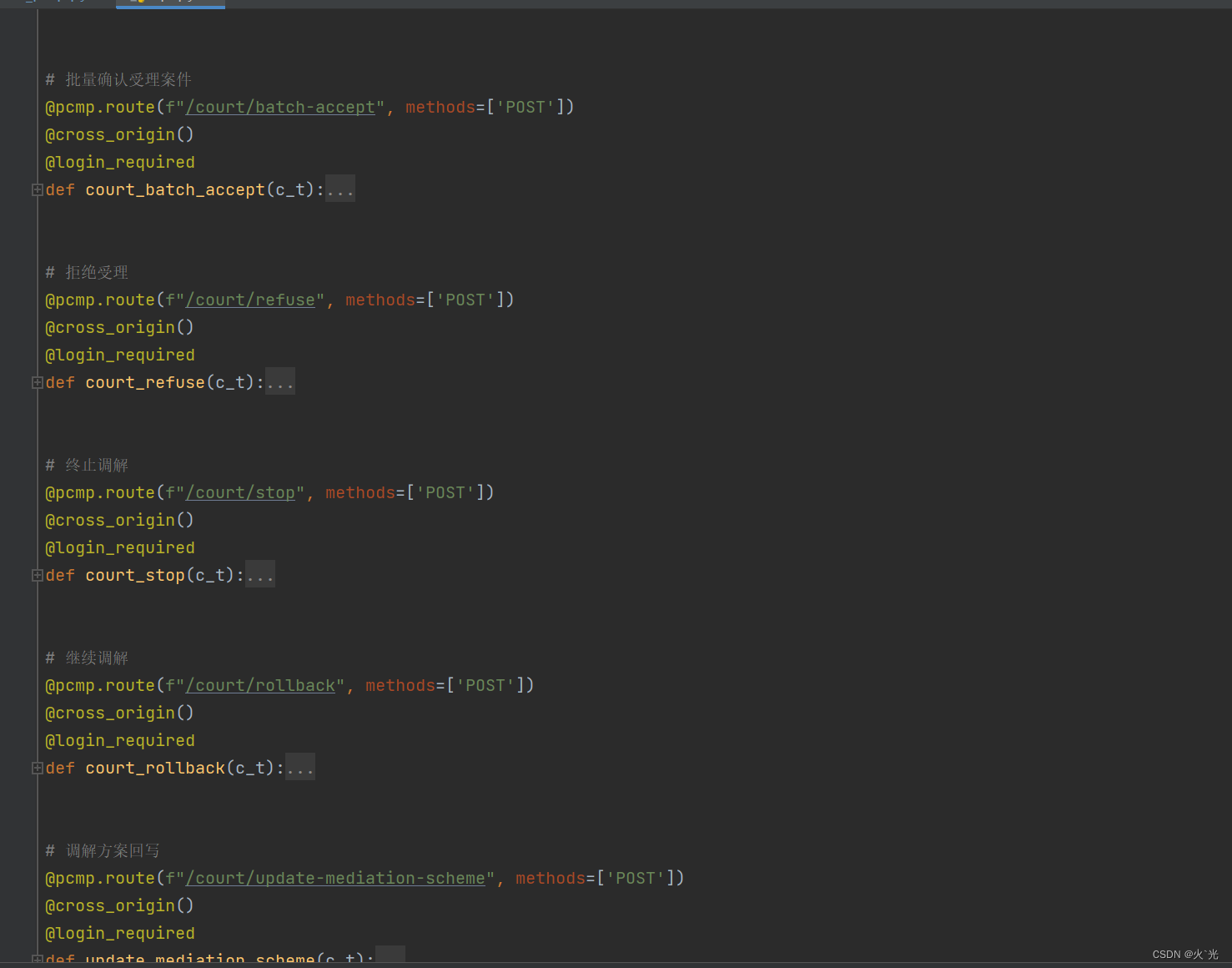Click @login_required above court_stop

point(120,547)
